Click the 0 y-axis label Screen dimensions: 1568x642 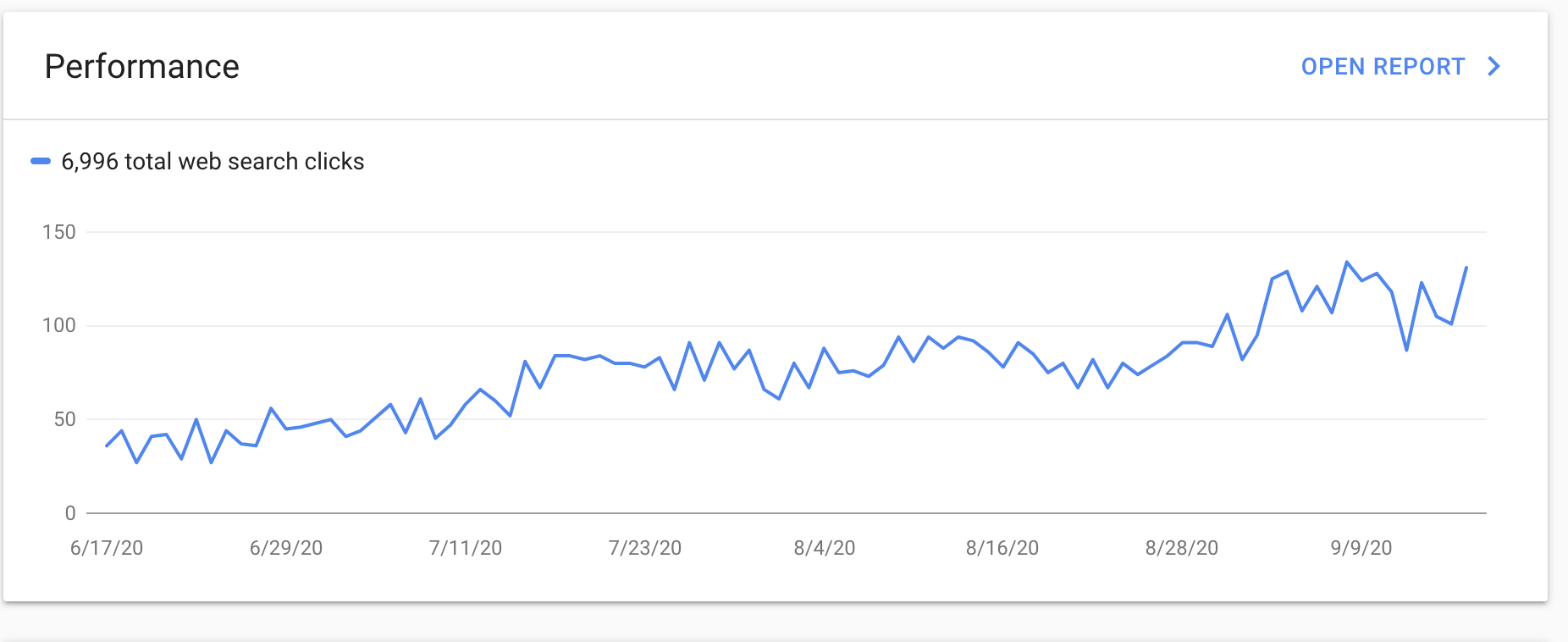[70, 513]
